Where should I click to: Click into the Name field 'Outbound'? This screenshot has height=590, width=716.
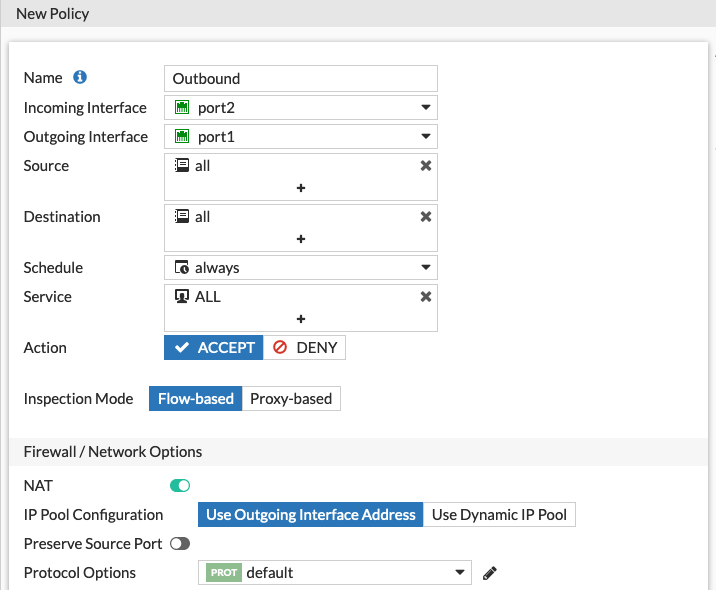(x=301, y=79)
